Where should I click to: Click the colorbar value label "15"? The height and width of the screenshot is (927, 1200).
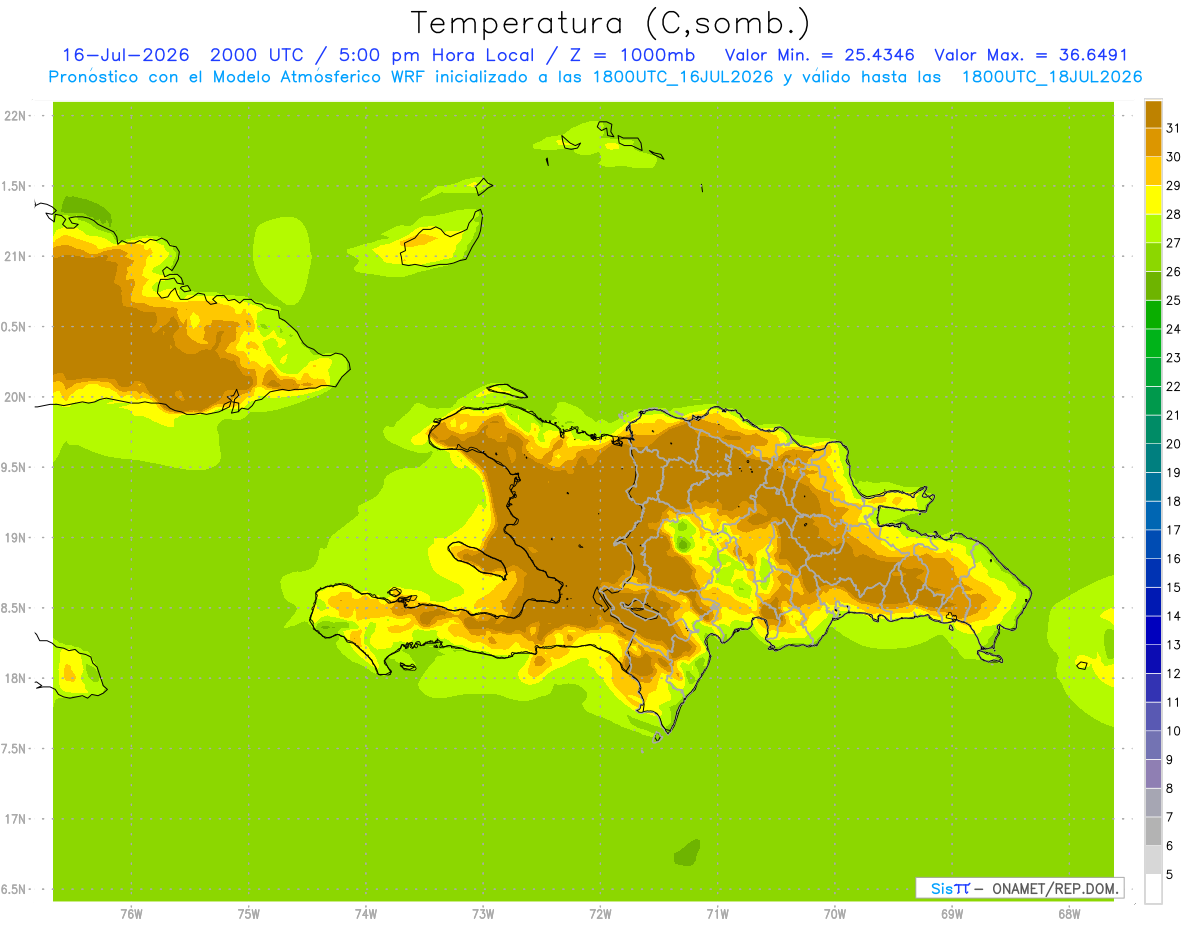(1173, 587)
